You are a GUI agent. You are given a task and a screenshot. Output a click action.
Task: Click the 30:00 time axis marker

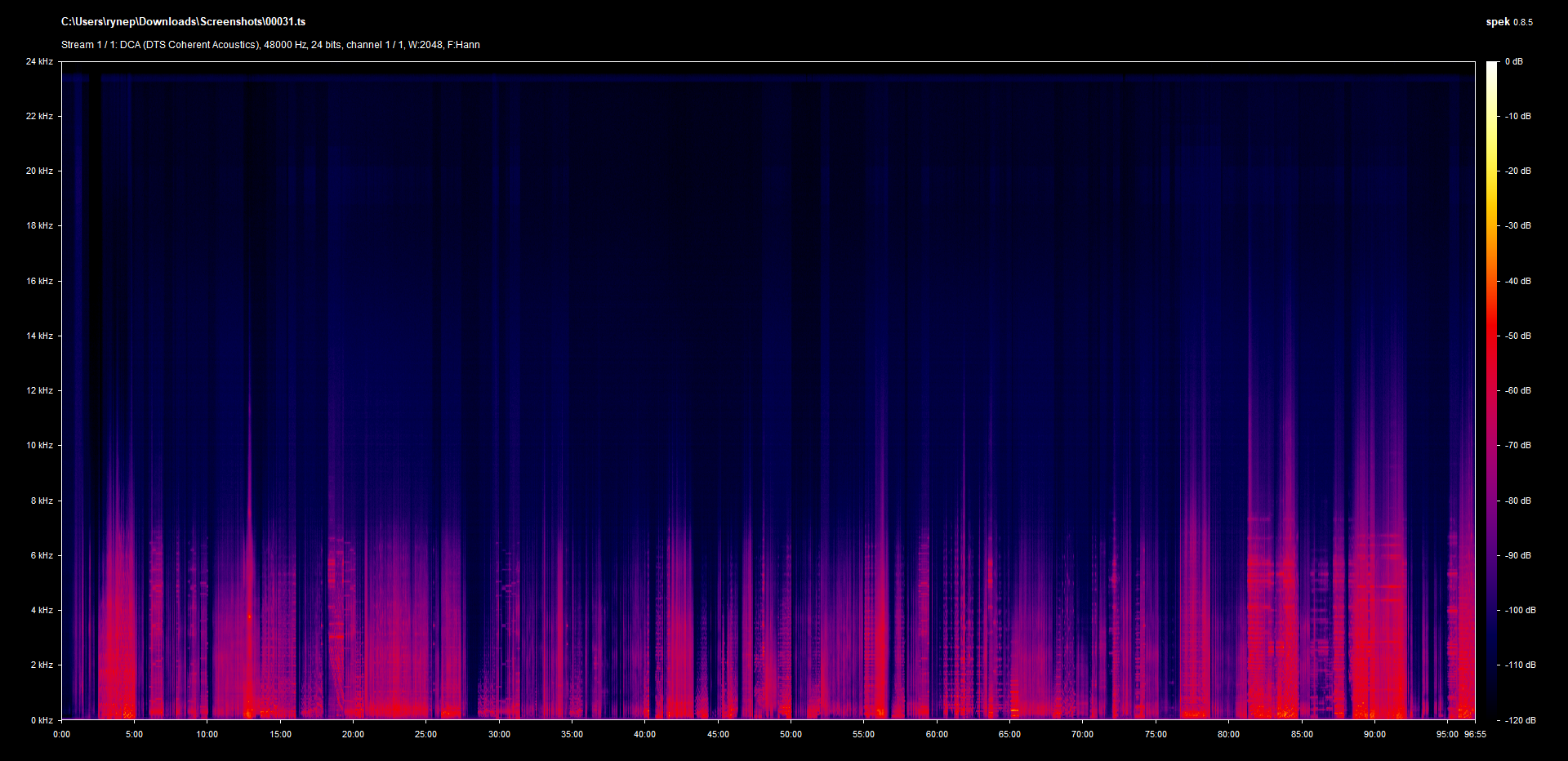coord(499,735)
